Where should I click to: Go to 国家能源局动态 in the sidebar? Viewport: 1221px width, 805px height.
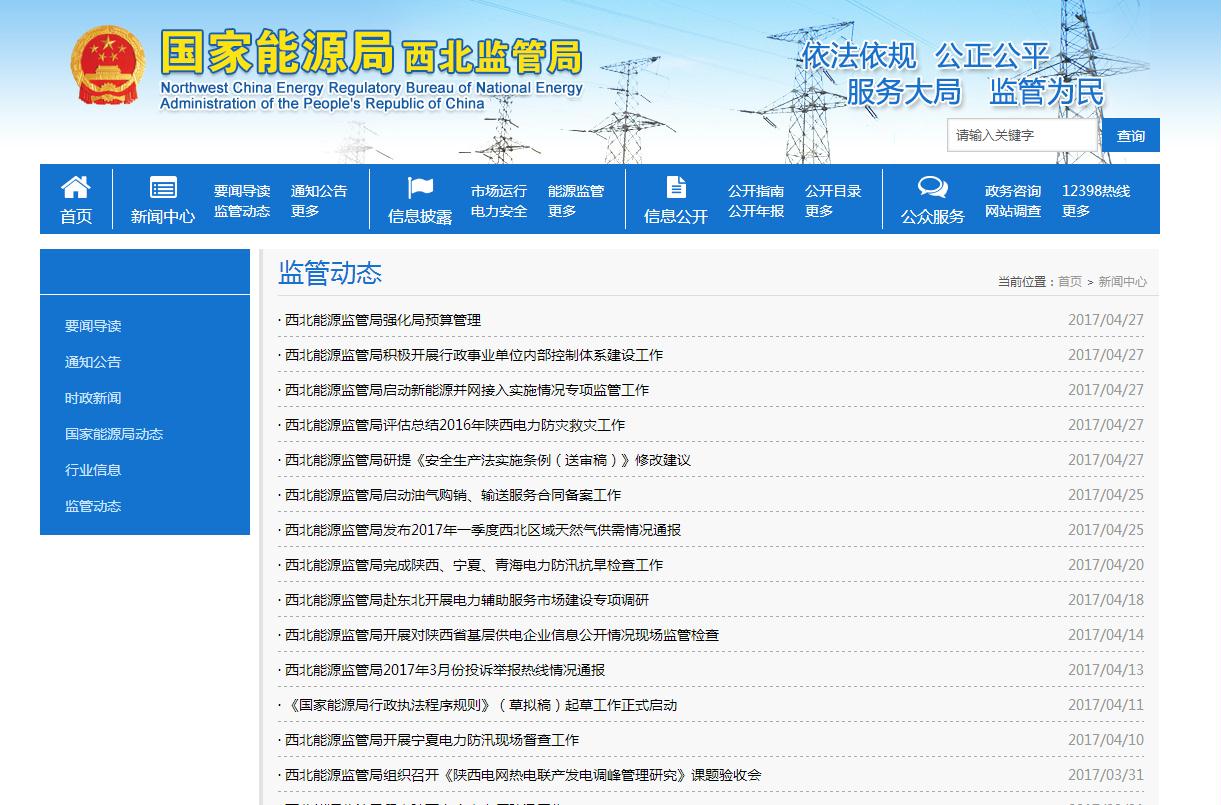(114, 434)
